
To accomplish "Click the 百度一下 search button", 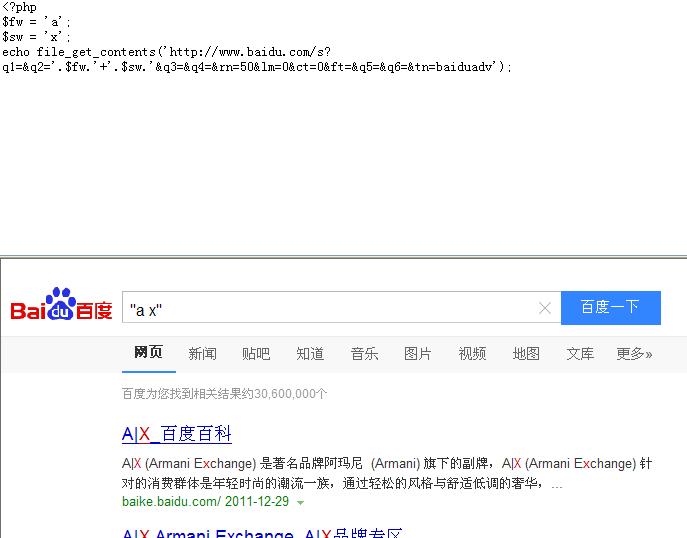I will click(610, 308).
